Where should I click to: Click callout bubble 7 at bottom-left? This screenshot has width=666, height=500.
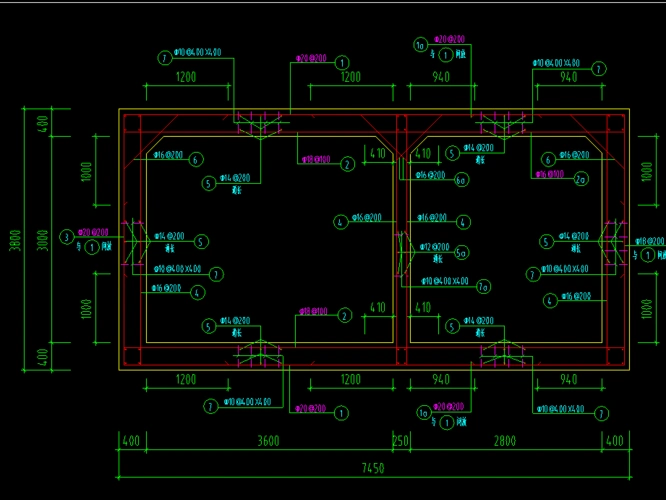tap(211, 406)
